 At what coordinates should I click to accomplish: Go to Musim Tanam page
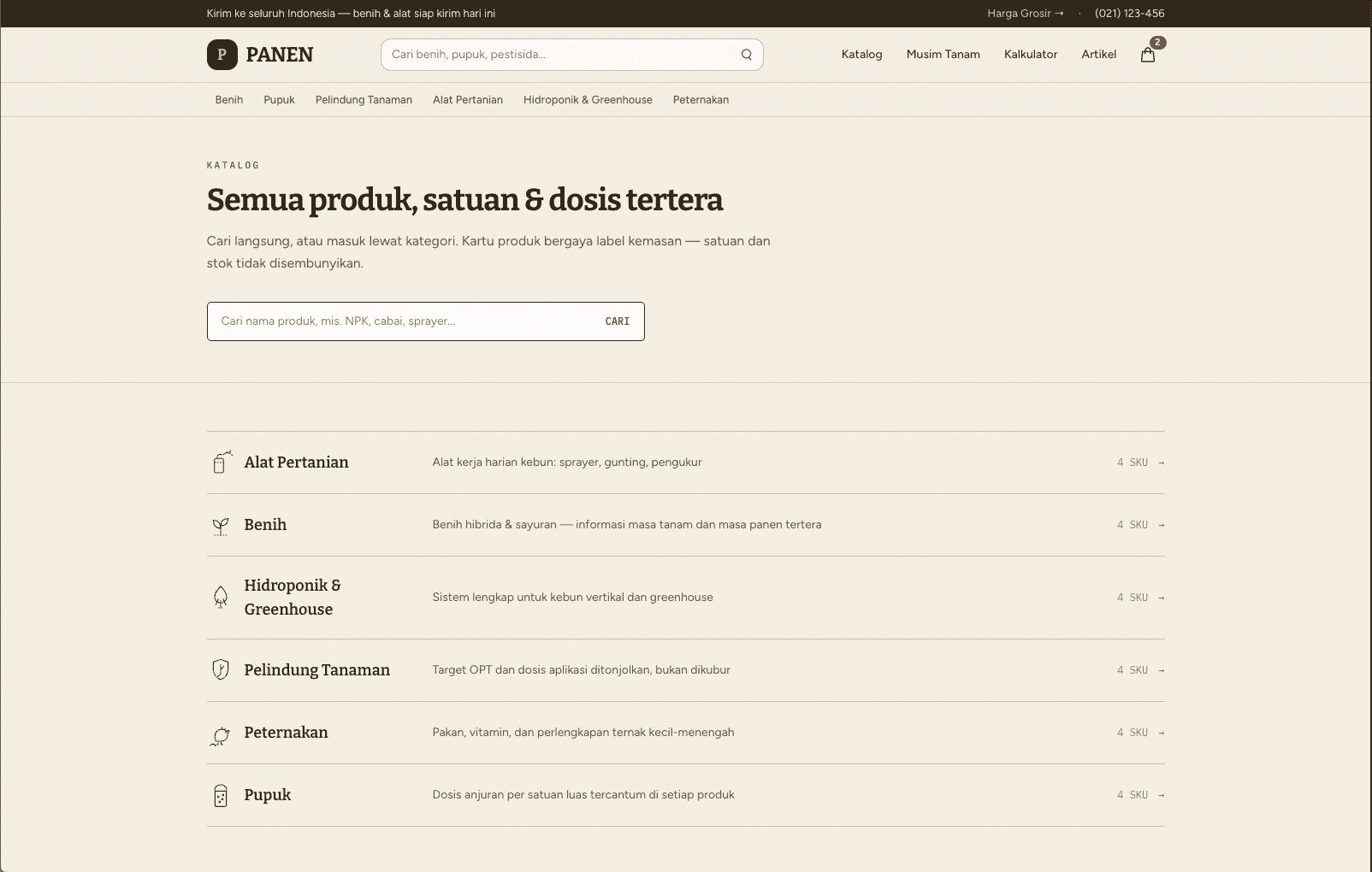[943, 55]
